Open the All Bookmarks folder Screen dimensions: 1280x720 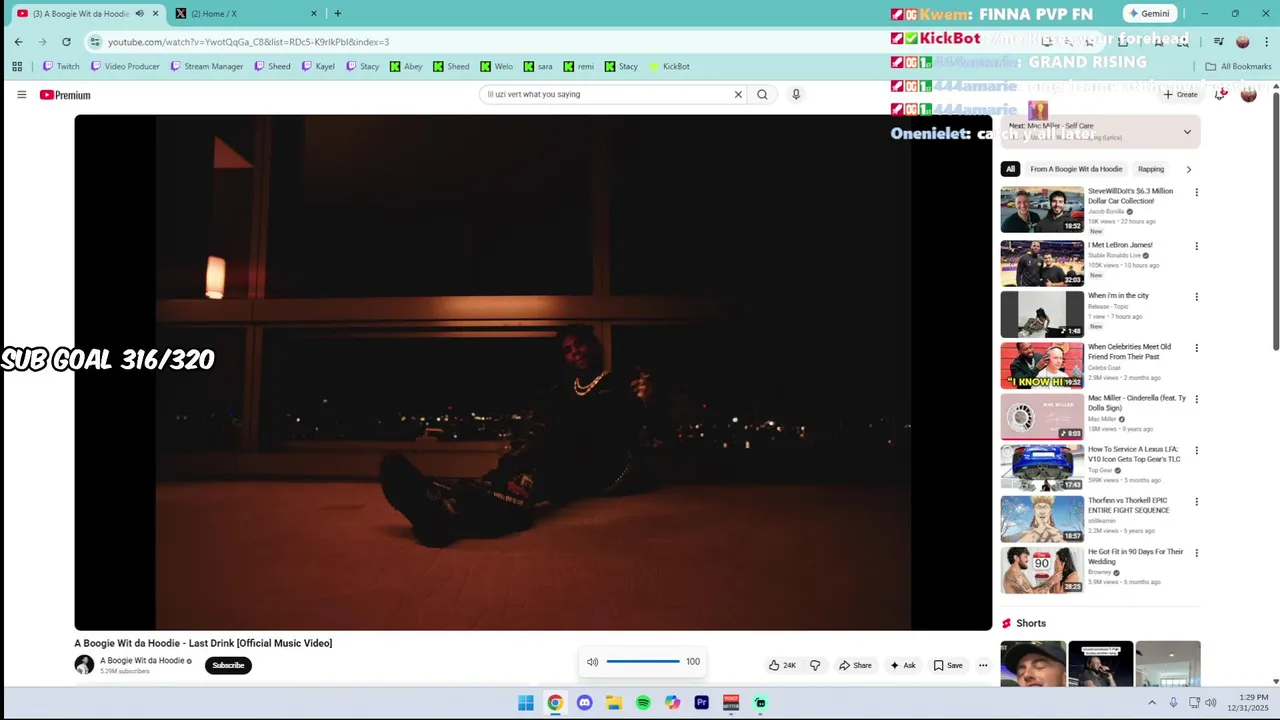tap(1238, 66)
